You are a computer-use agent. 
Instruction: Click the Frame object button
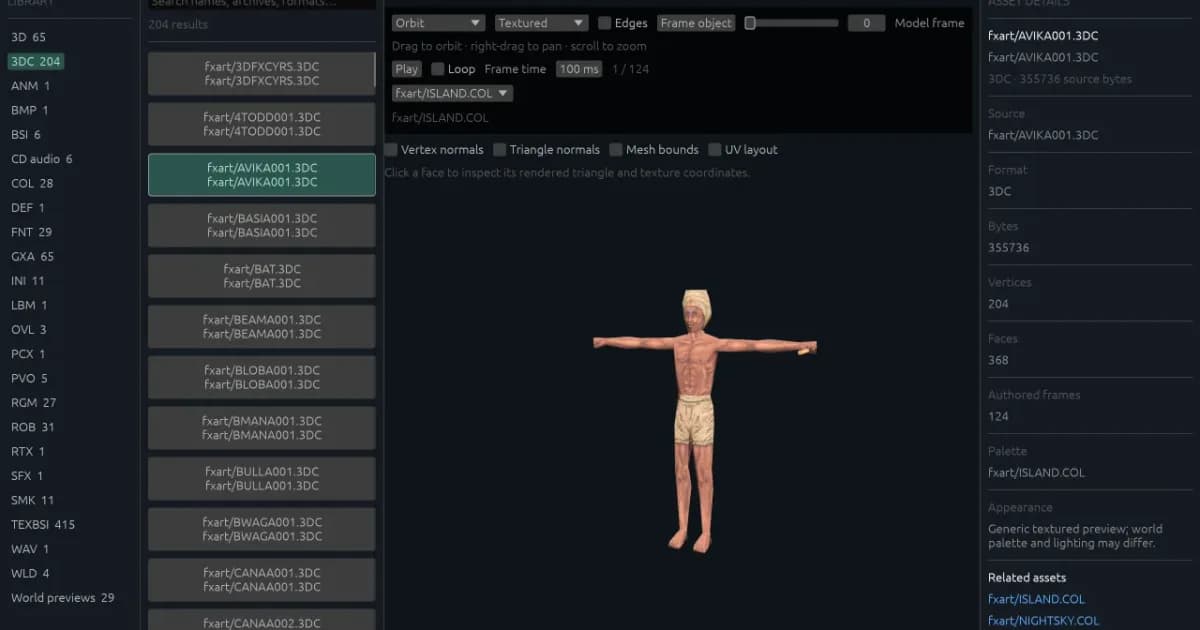coord(696,23)
